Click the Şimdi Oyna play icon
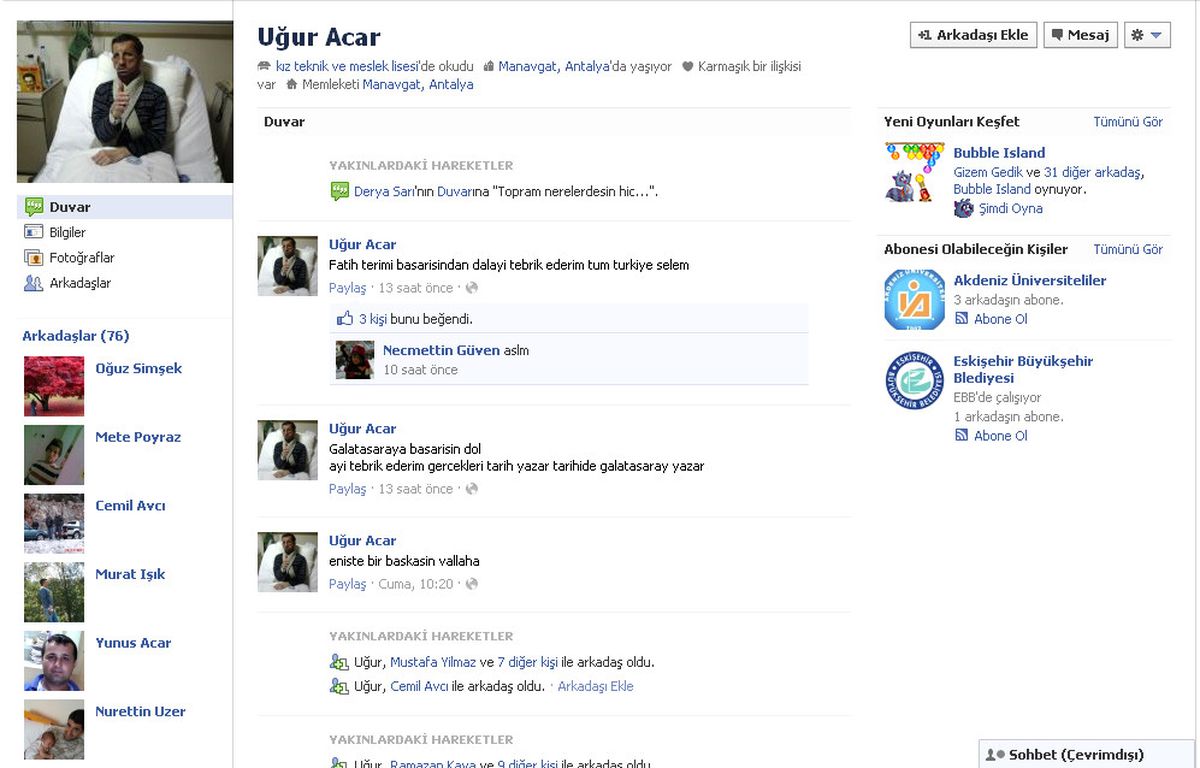 tap(963, 208)
